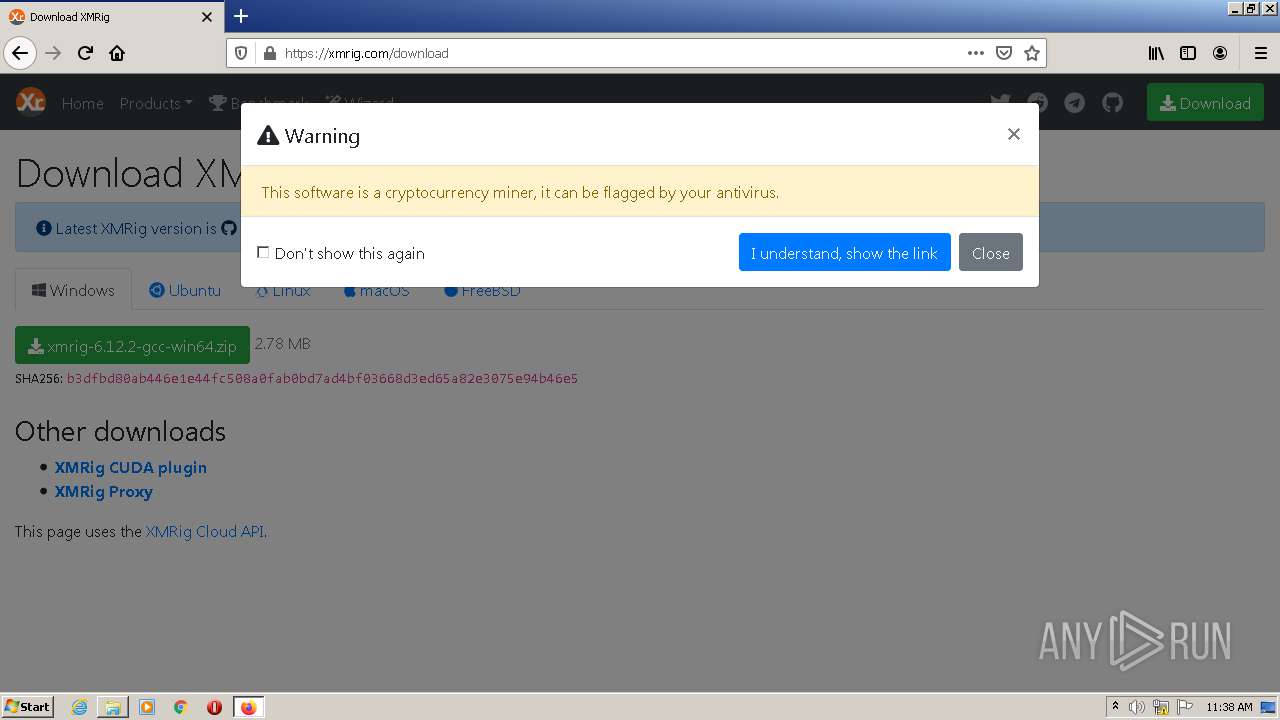This screenshot has height=720, width=1280.
Task: Close the Download XMRig tab
Action: click(207, 17)
